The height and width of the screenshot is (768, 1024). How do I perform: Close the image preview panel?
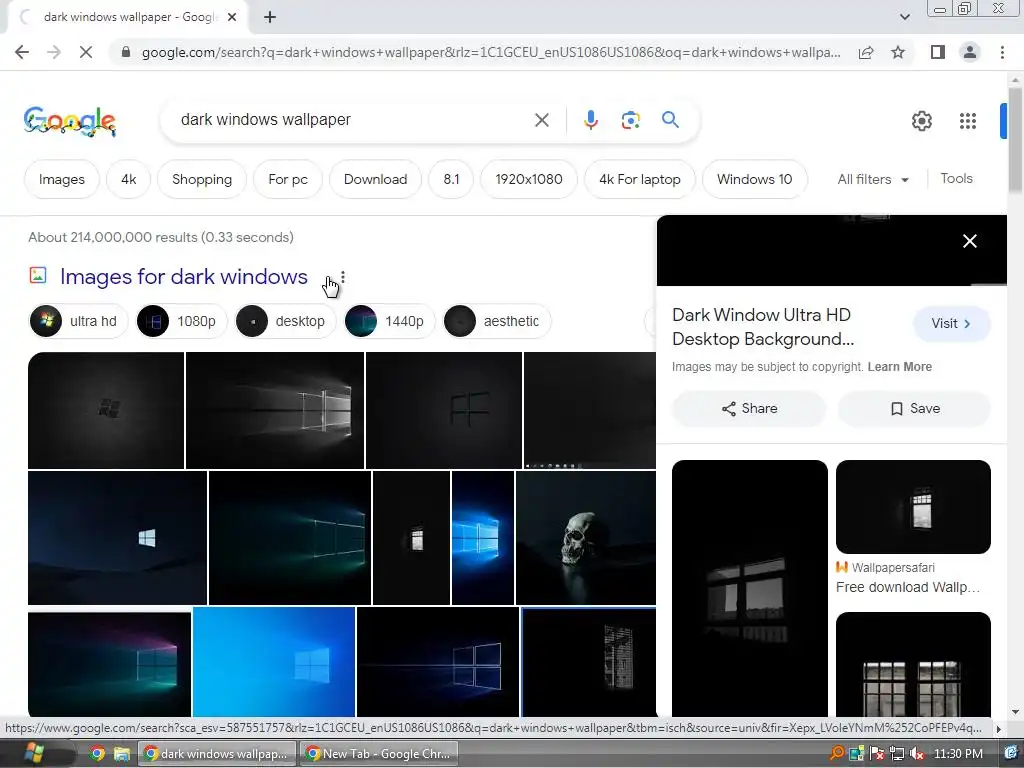970,241
